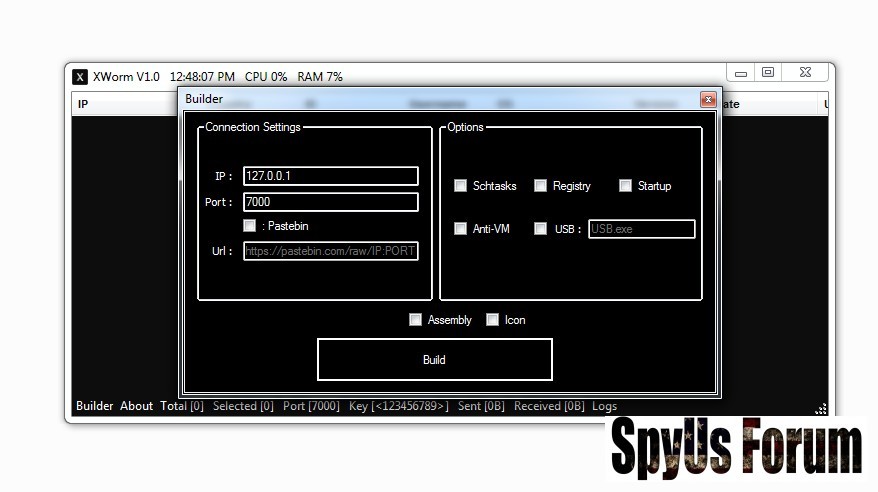Click the XWorm app icon in title bar
This screenshot has height=492, width=878.
pos(80,77)
